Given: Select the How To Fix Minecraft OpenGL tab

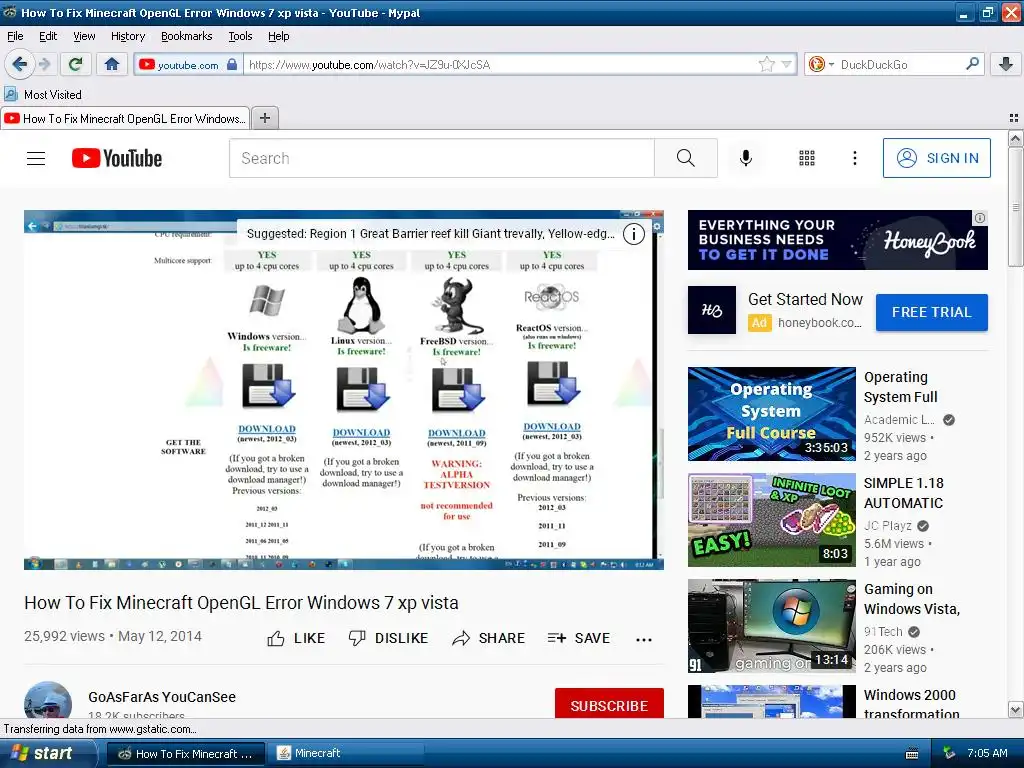Looking at the screenshot, I should (x=125, y=118).
